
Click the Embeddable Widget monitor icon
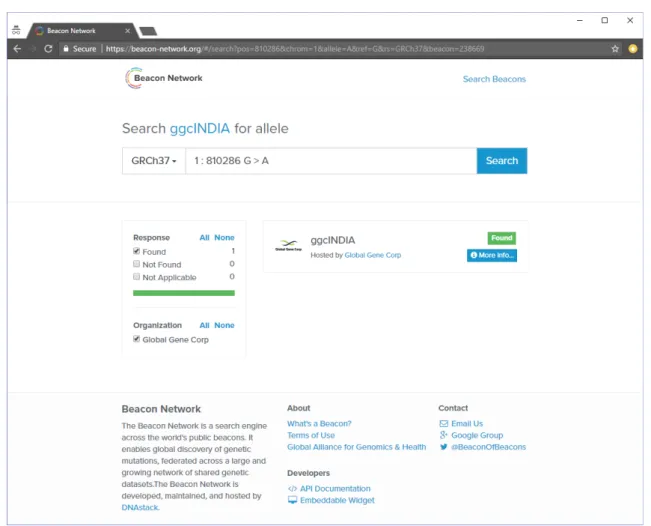coord(292,500)
